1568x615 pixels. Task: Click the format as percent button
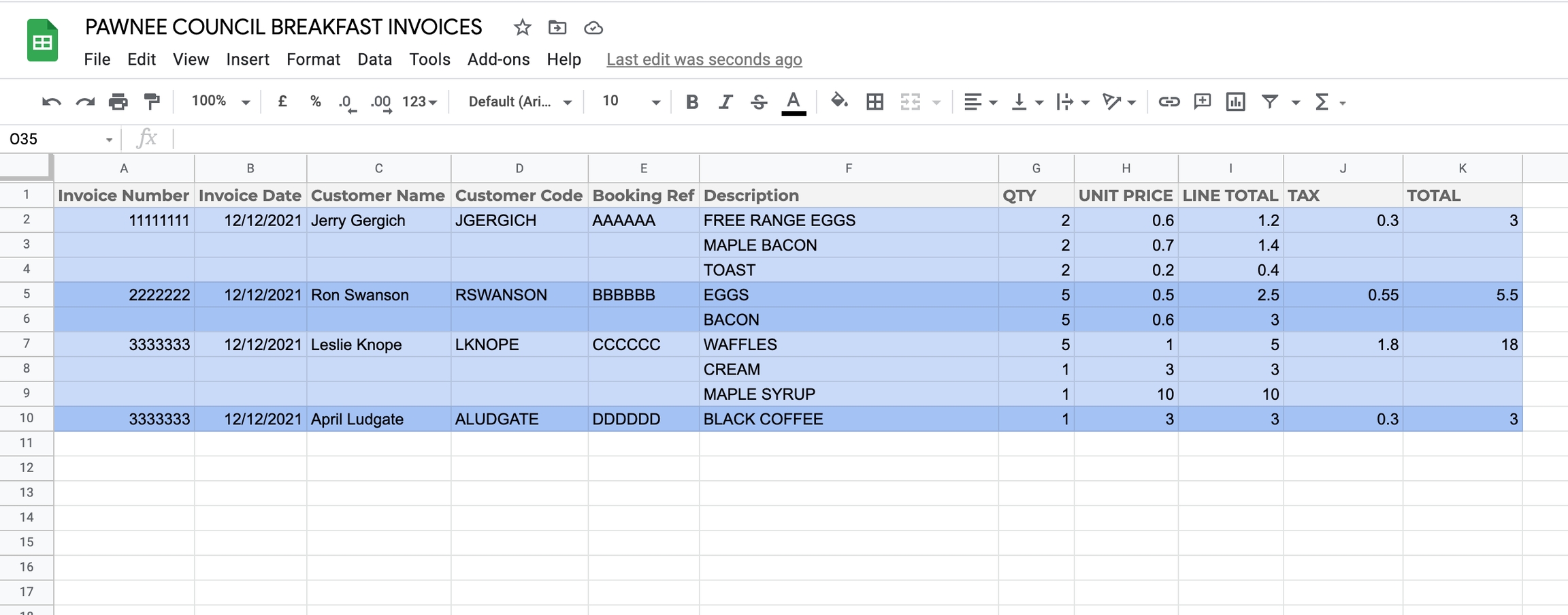315,102
